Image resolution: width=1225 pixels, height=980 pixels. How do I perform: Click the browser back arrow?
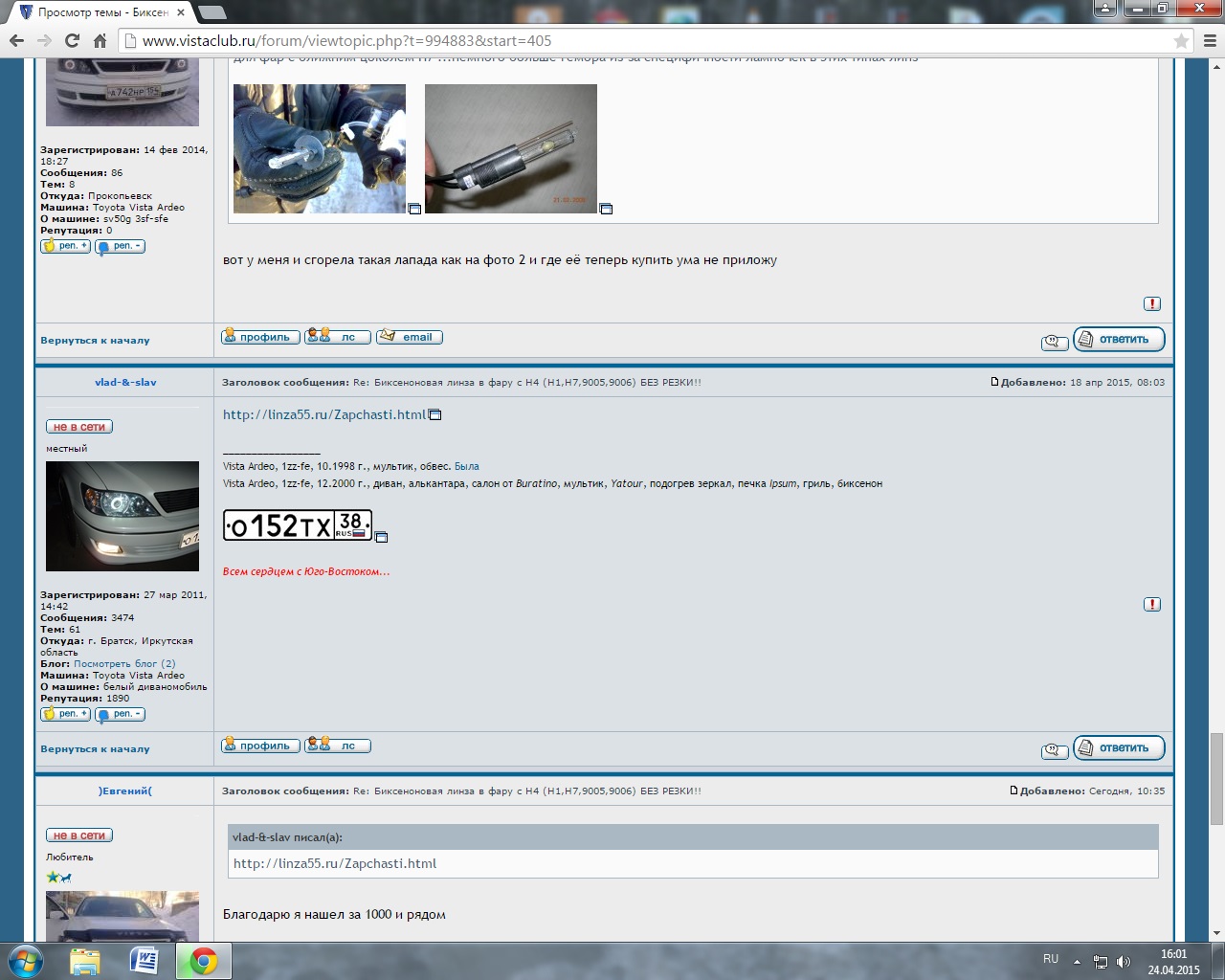point(16,40)
